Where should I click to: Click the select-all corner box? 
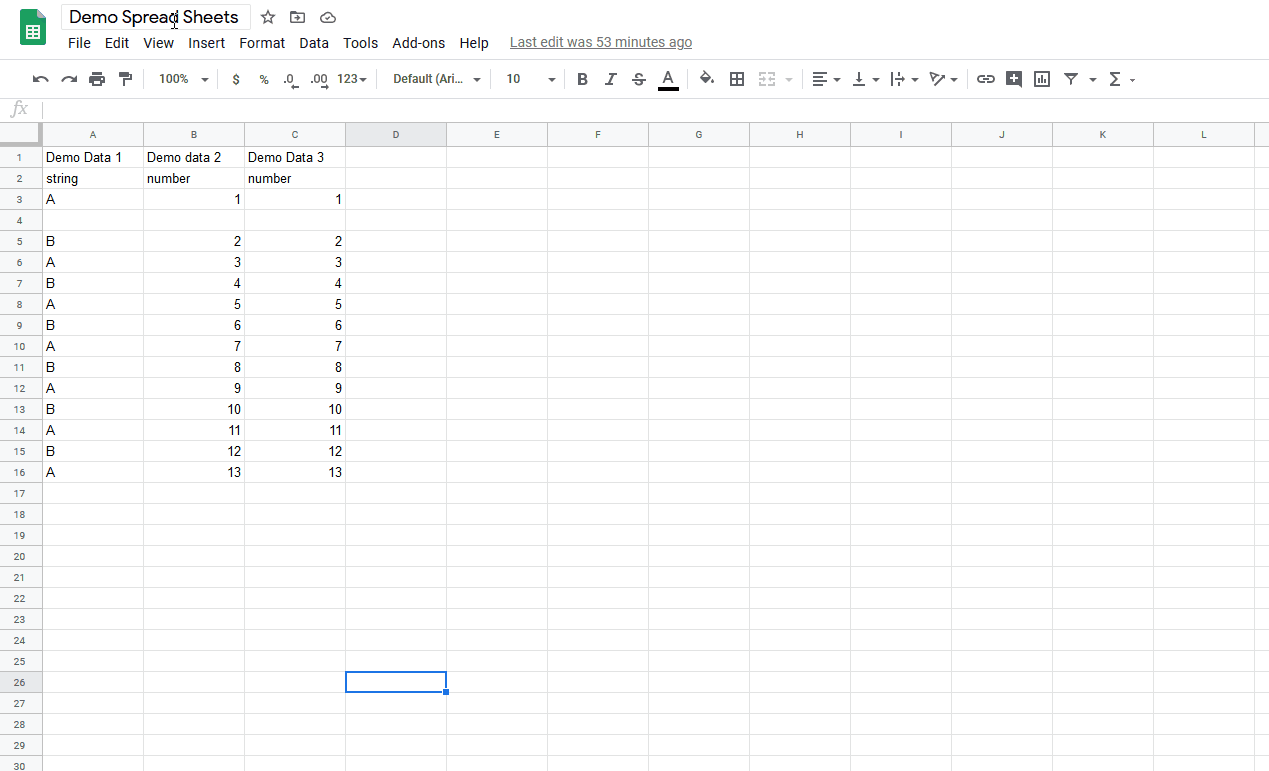point(20,134)
